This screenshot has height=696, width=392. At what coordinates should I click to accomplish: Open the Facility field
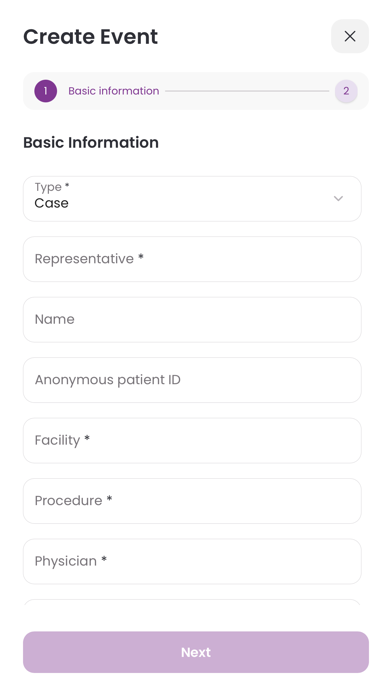[192, 440]
